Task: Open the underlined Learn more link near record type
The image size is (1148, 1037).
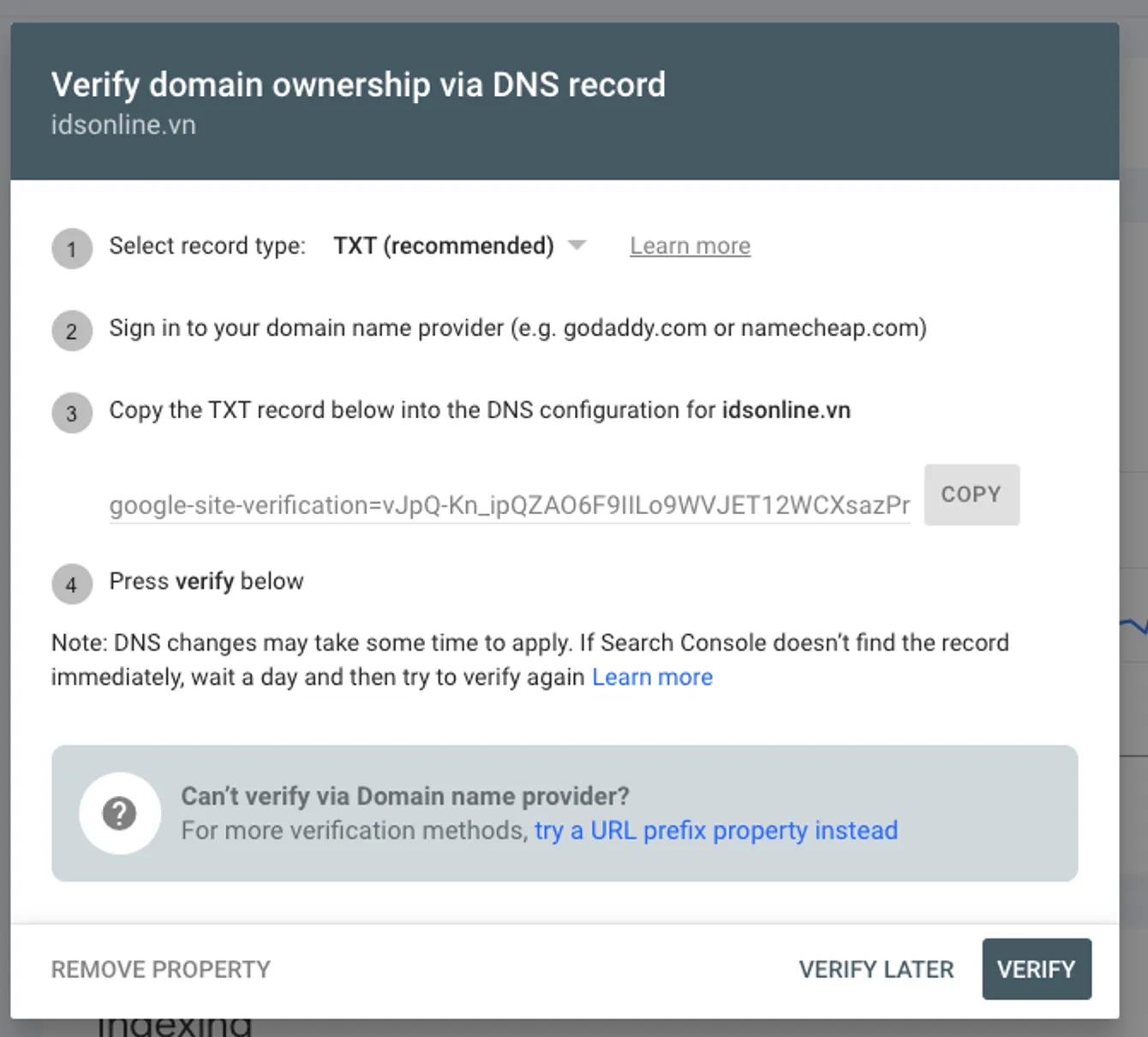Action: pos(690,246)
